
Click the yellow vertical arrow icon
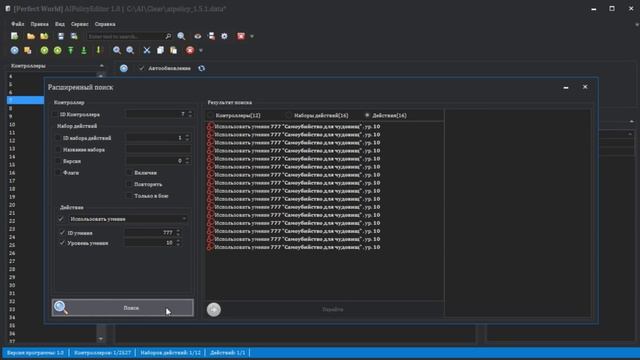pos(98,50)
